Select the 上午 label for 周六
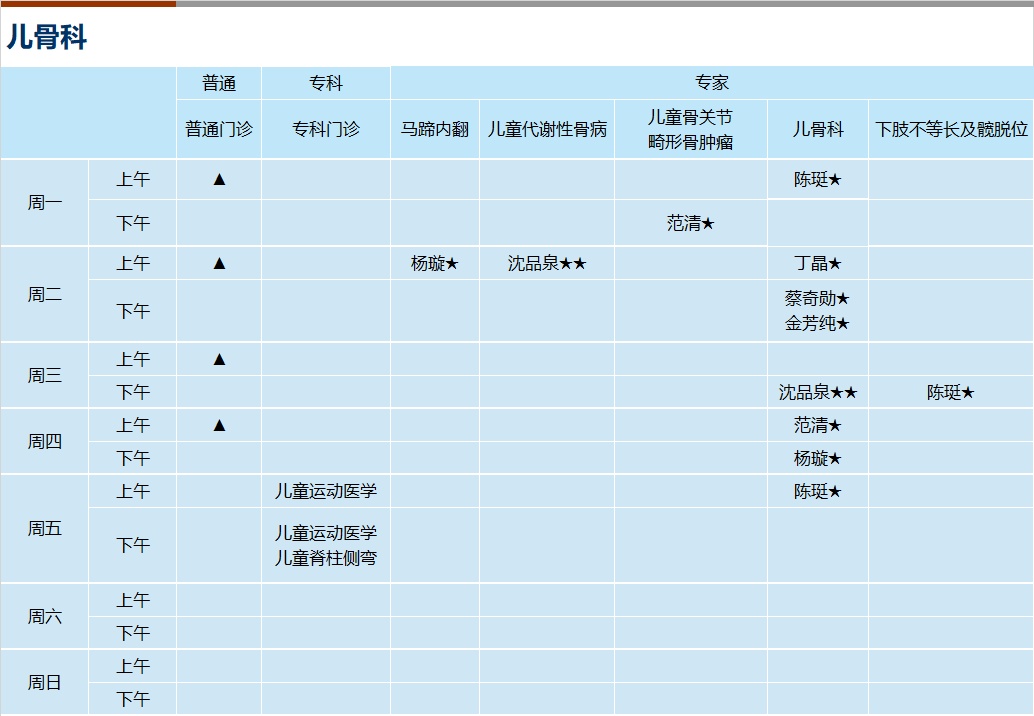 tap(133, 601)
